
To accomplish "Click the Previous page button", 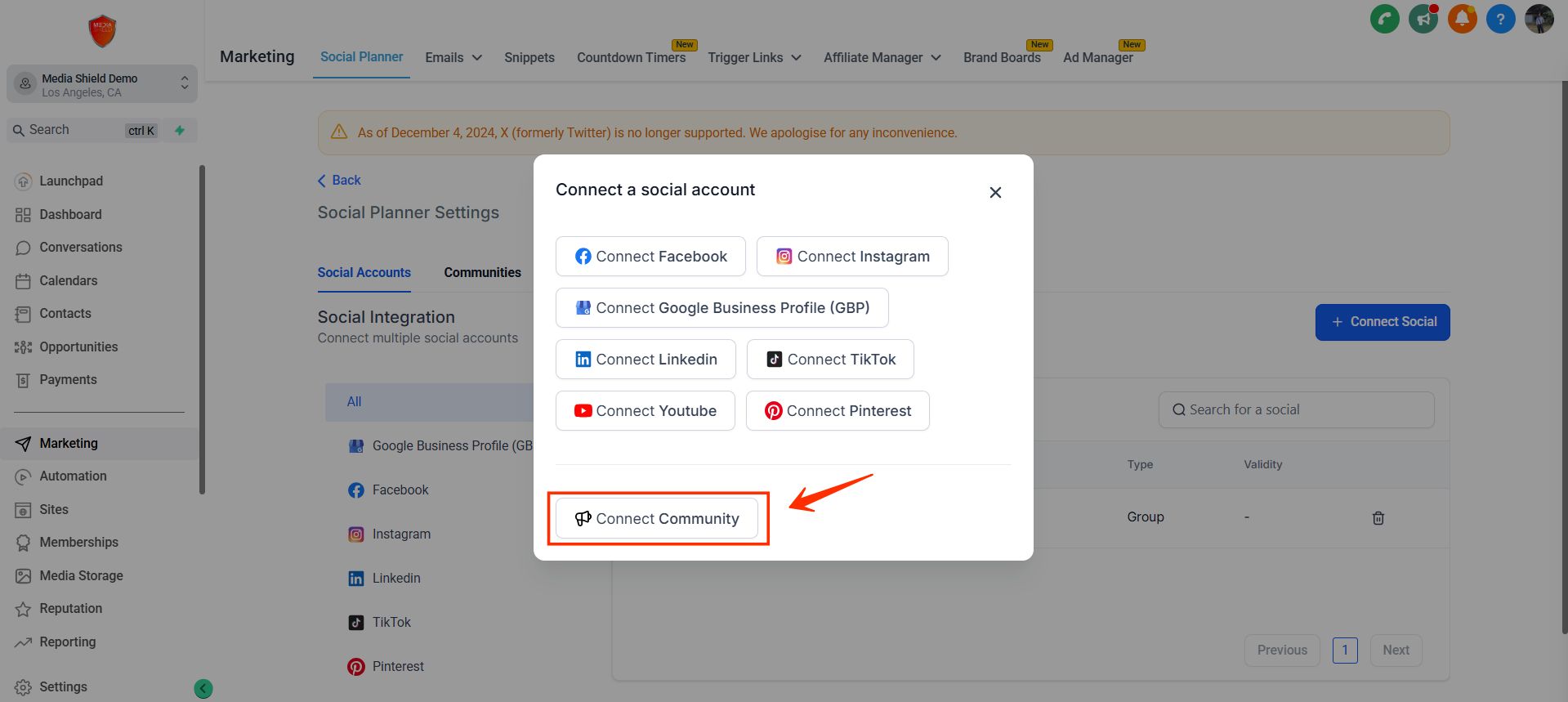I will pos(1282,651).
